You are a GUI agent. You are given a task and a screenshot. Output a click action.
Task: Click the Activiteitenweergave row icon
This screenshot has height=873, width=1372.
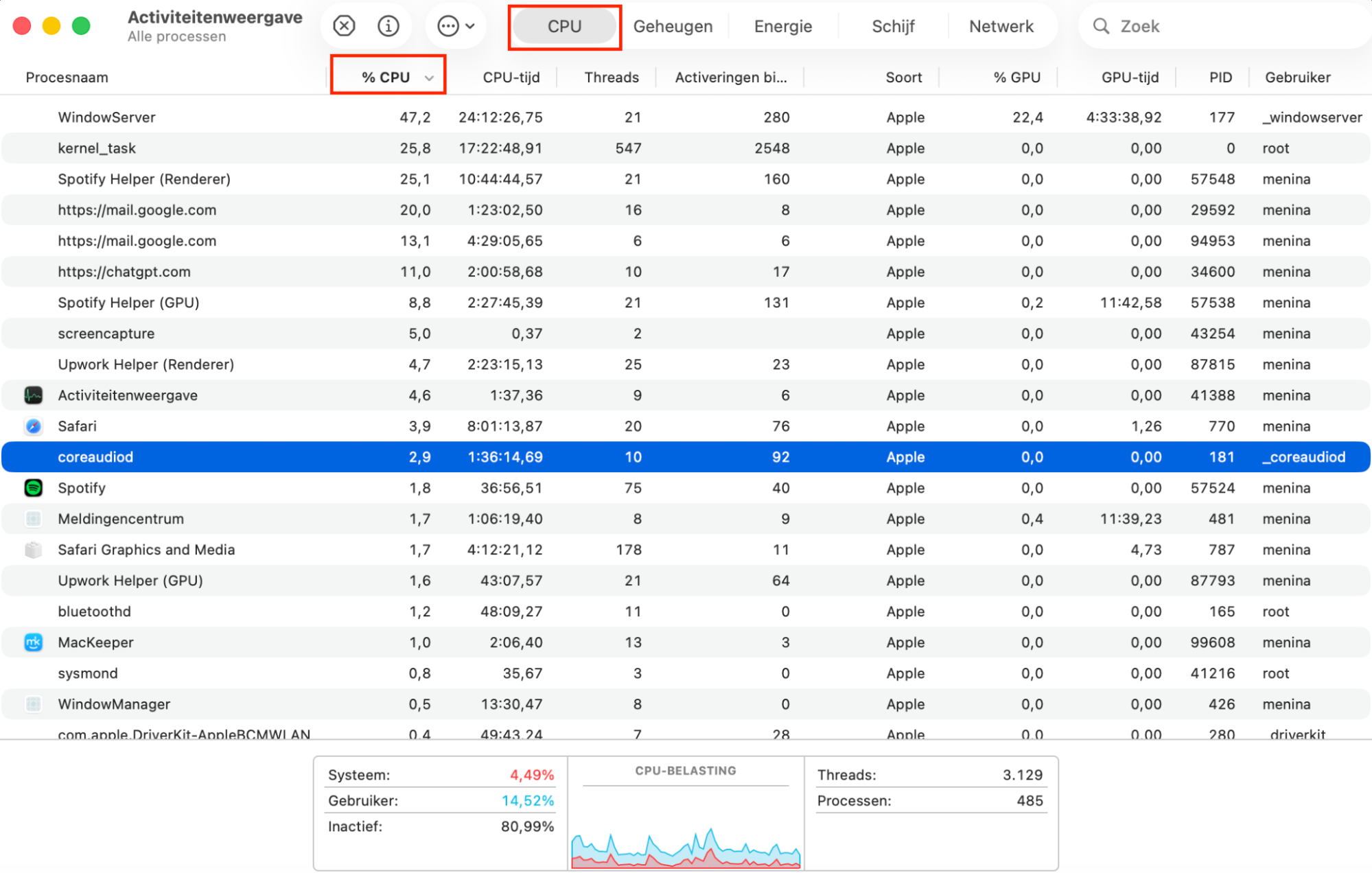[32, 395]
